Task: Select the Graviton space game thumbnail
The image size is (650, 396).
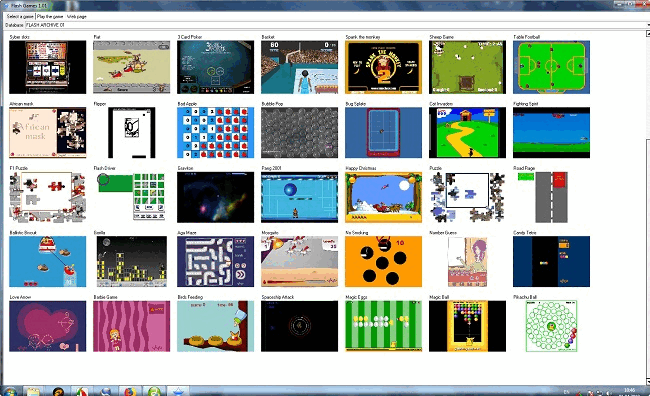Action: (216, 197)
